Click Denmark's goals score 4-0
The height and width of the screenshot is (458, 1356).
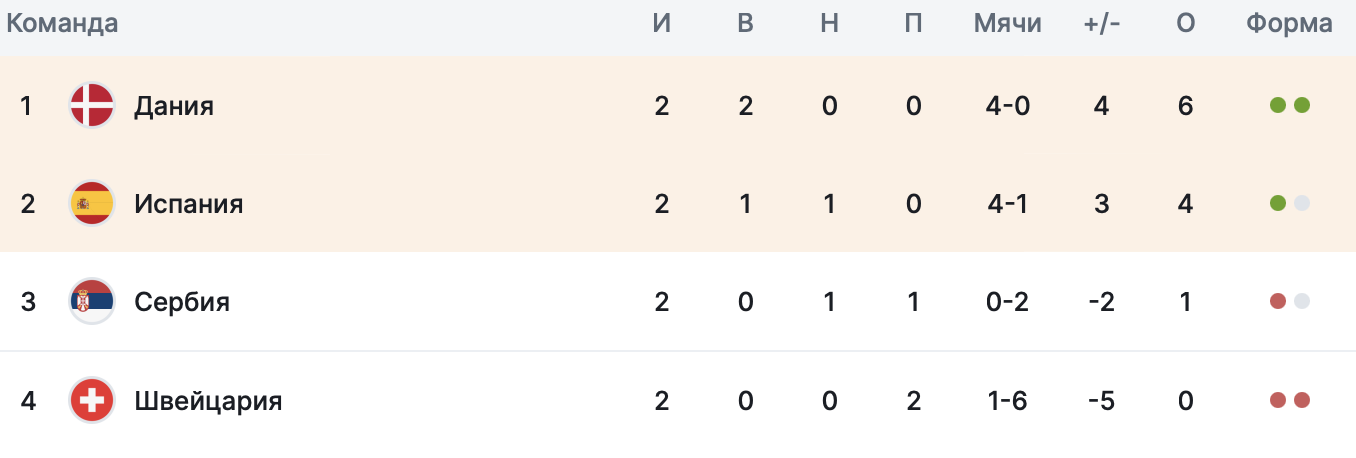coord(1008,105)
